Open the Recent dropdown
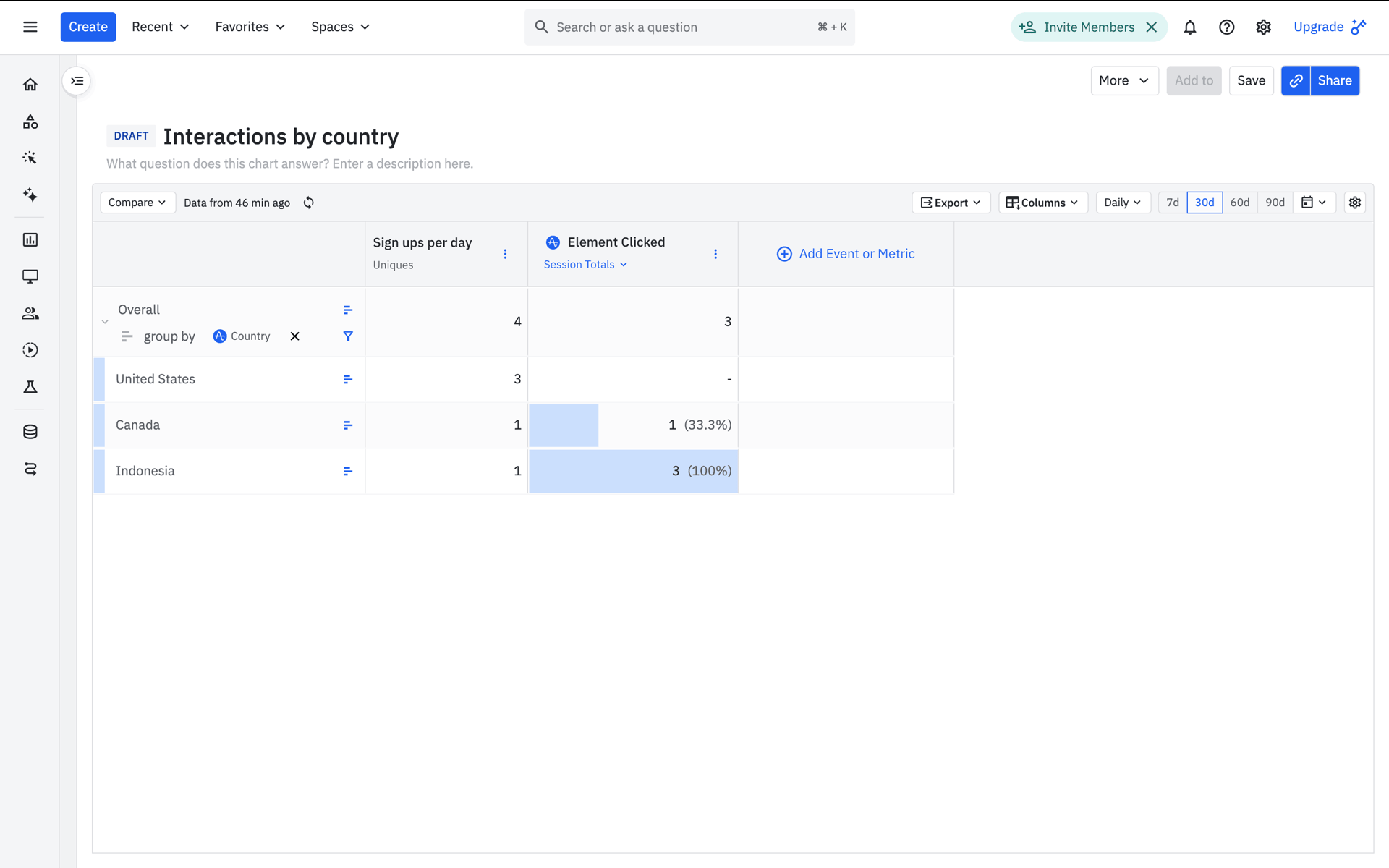The image size is (1389, 868). point(161,27)
